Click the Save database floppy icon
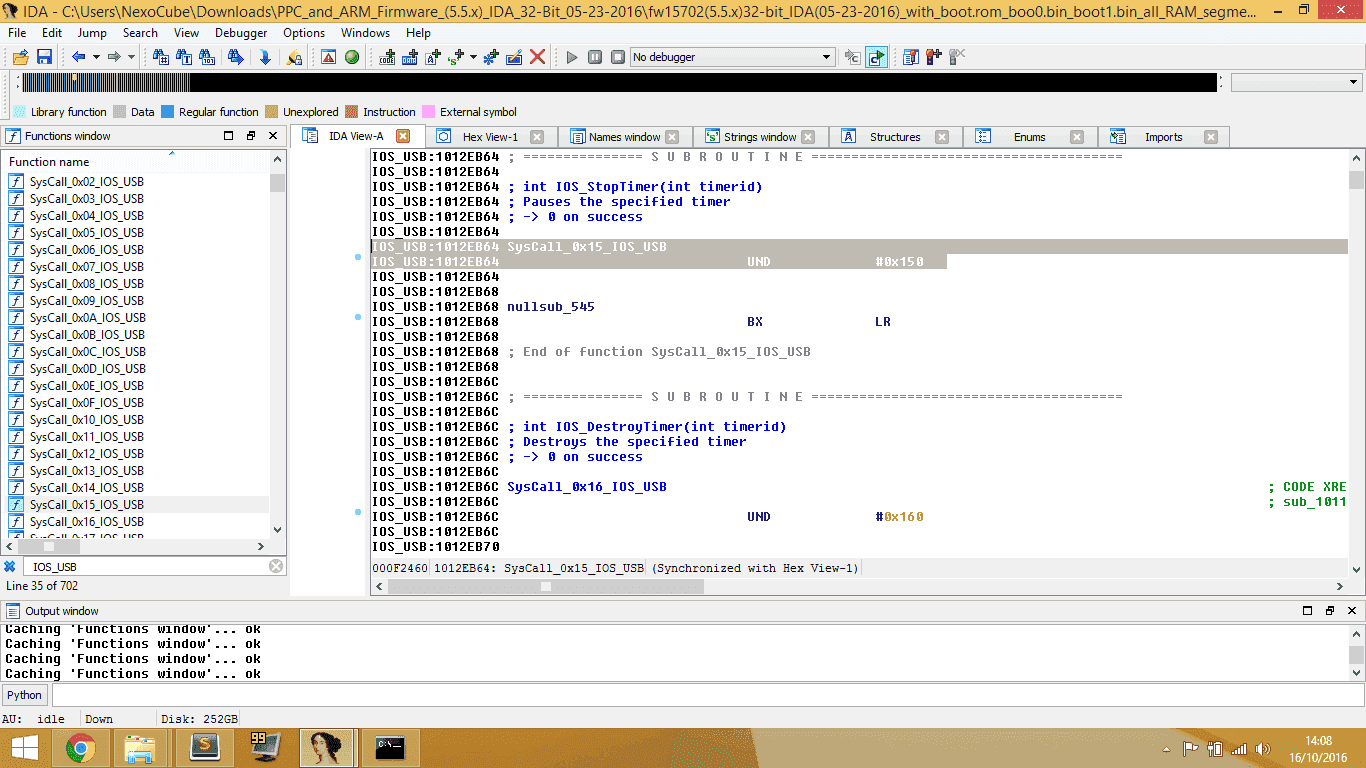The width and height of the screenshot is (1366, 768). pos(44,57)
